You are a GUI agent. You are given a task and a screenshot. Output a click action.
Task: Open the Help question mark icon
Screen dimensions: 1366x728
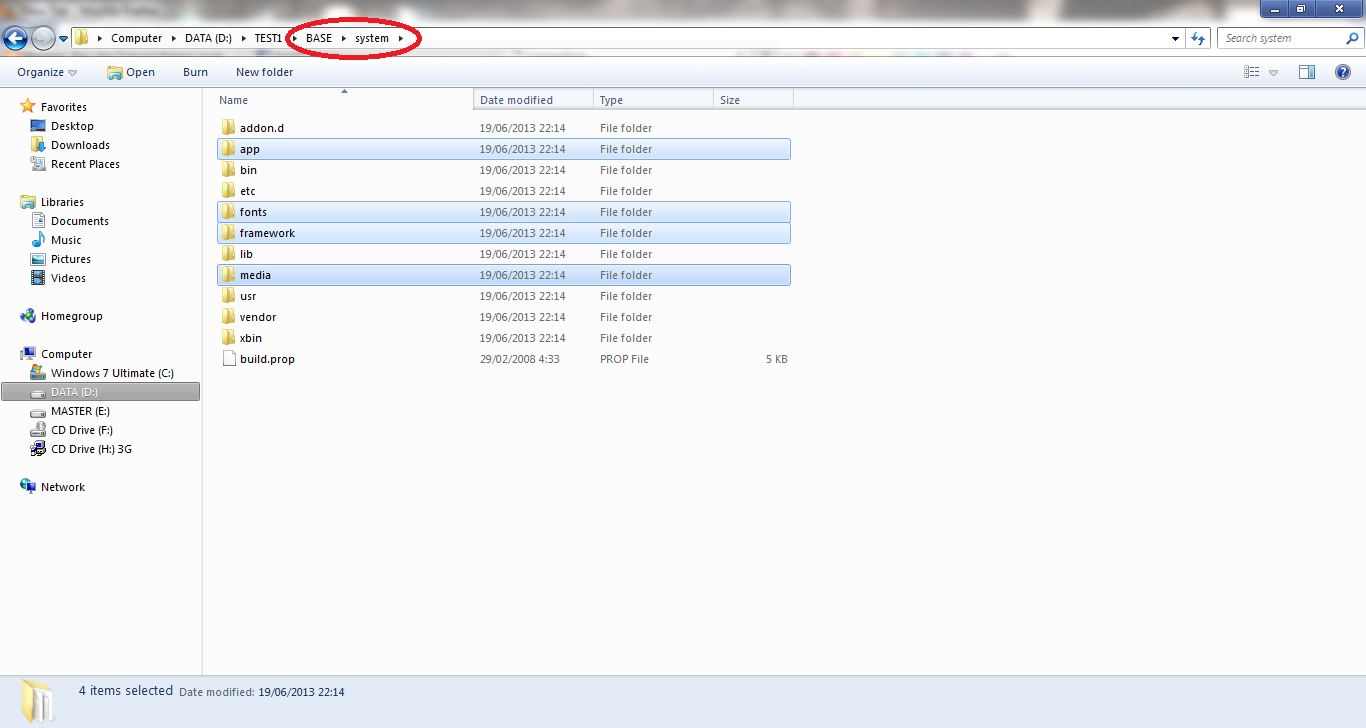point(1343,72)
